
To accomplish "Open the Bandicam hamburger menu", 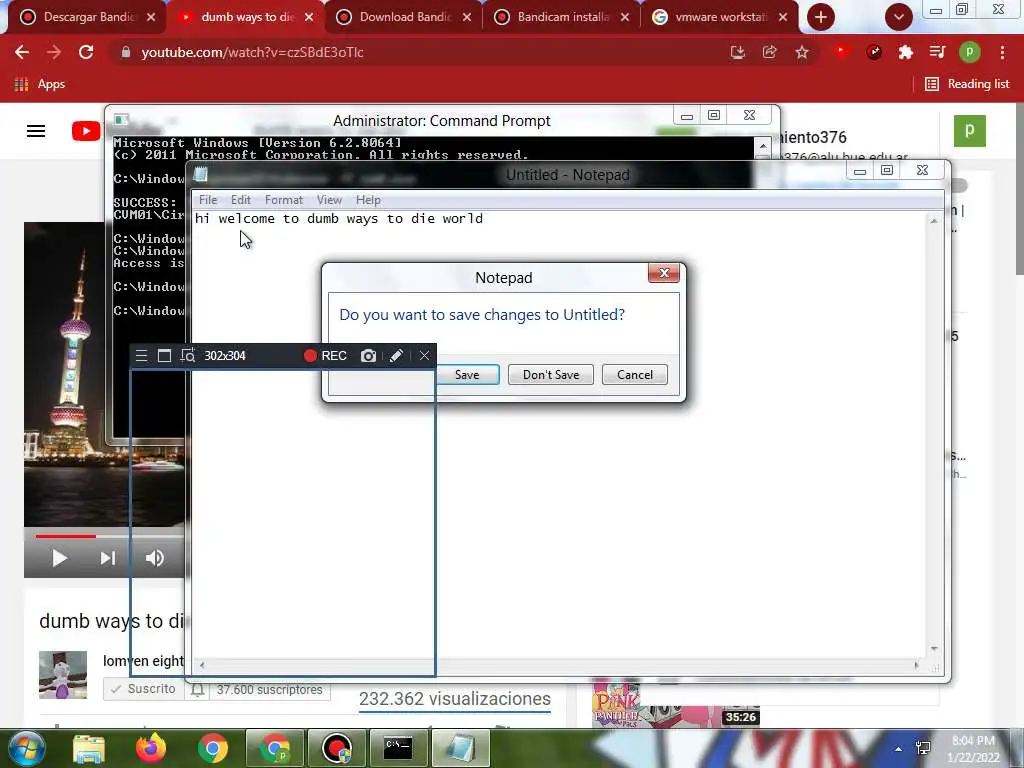I will click(x=142, y=356).
